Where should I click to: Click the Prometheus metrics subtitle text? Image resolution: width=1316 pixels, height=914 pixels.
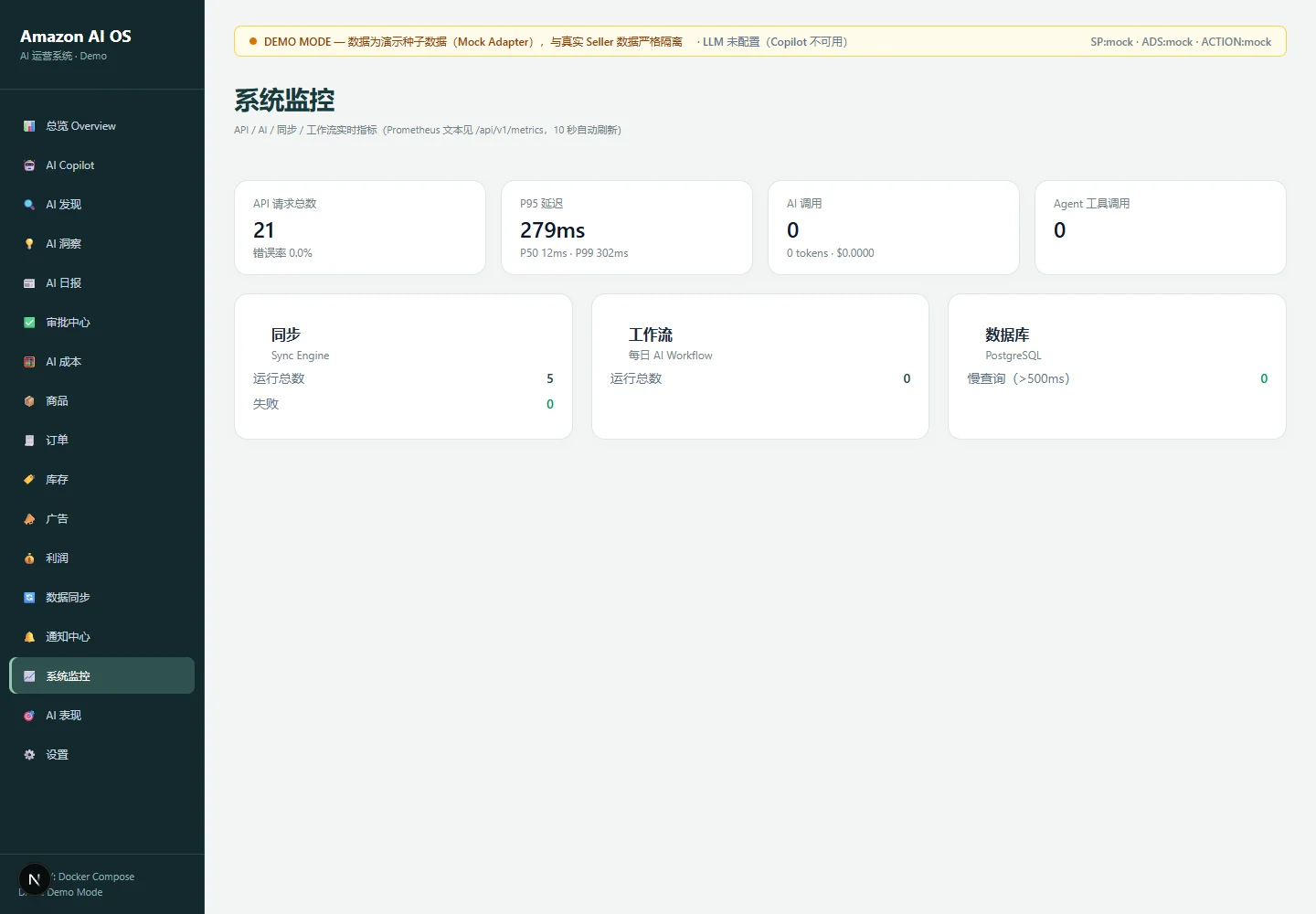[x=428, y=130]
